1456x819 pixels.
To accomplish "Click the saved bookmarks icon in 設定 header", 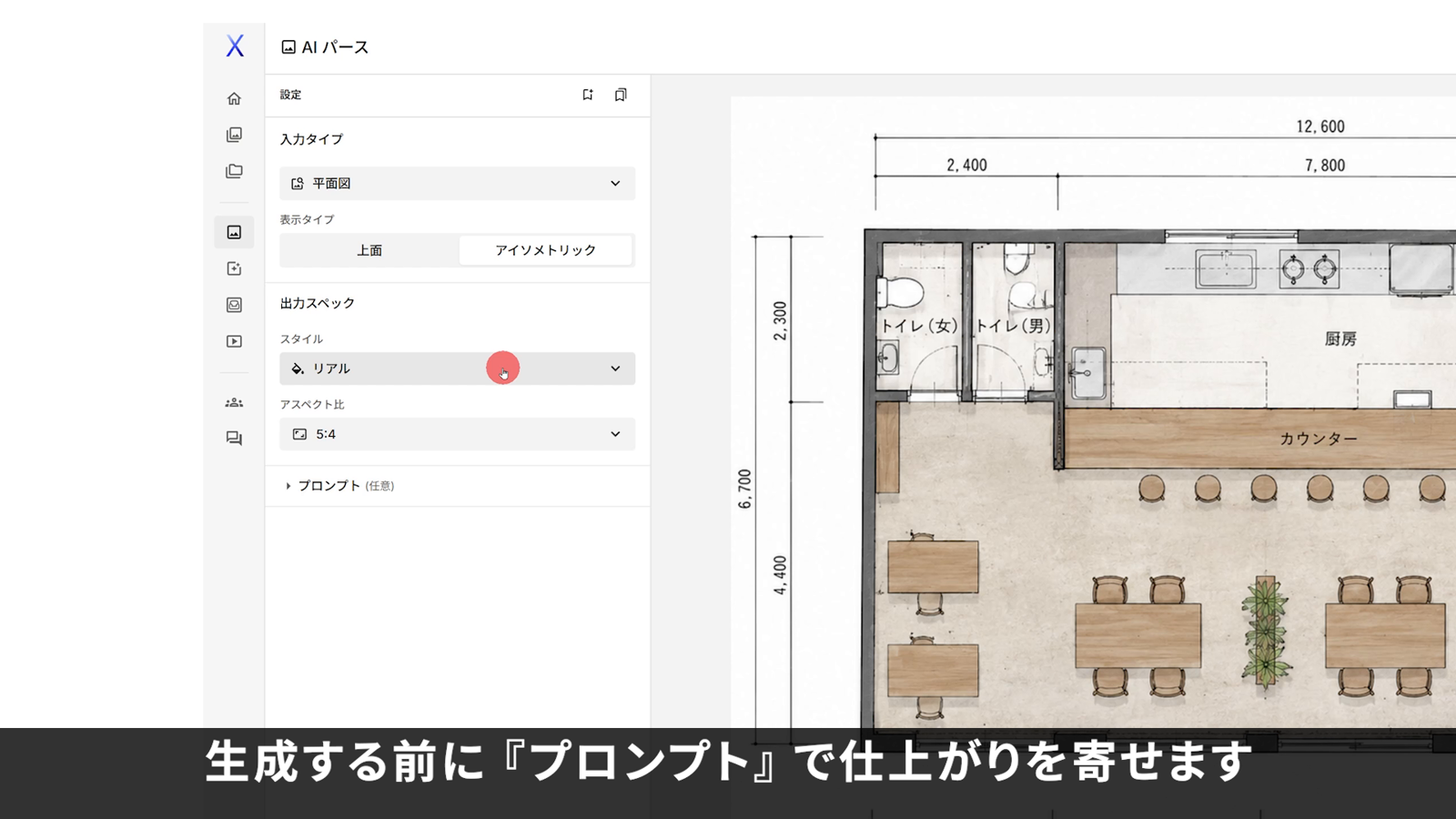I will point(621,95).
